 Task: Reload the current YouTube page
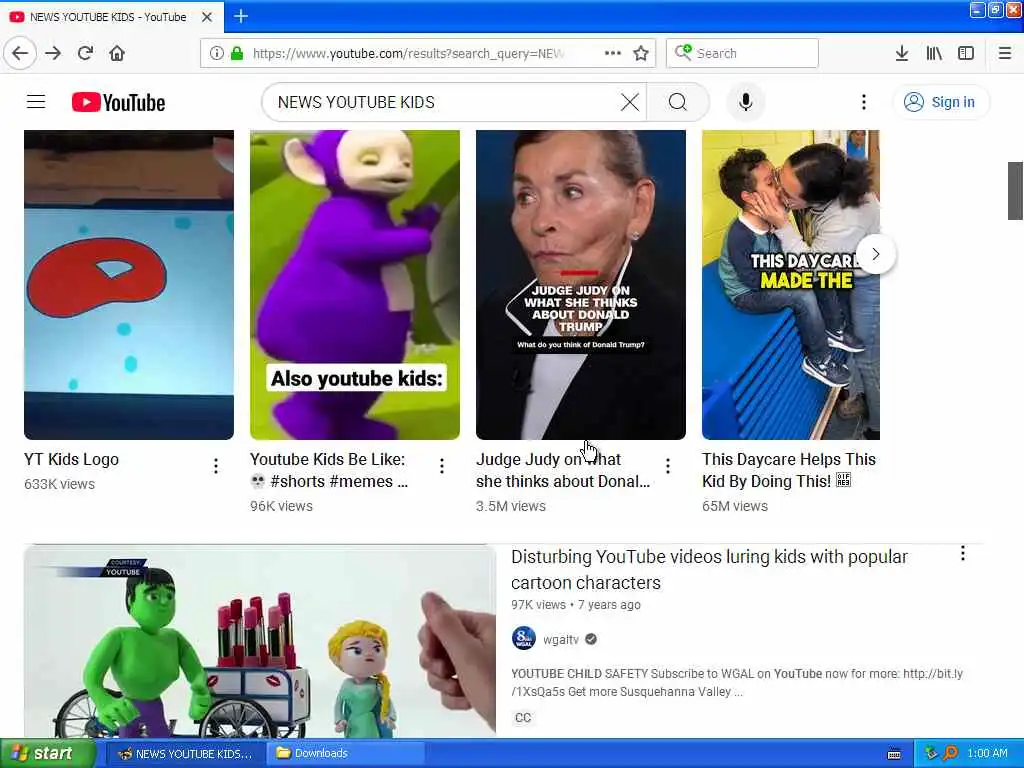click(x=85, y=53)
